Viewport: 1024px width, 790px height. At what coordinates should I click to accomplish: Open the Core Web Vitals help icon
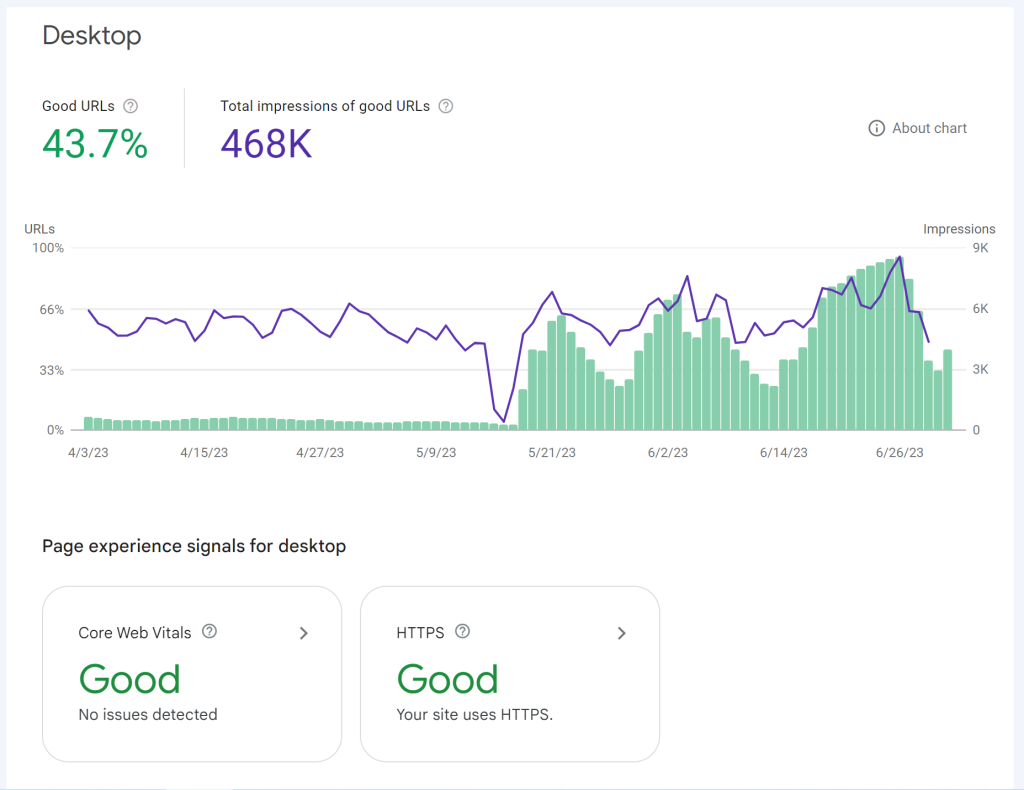(210, 630)
